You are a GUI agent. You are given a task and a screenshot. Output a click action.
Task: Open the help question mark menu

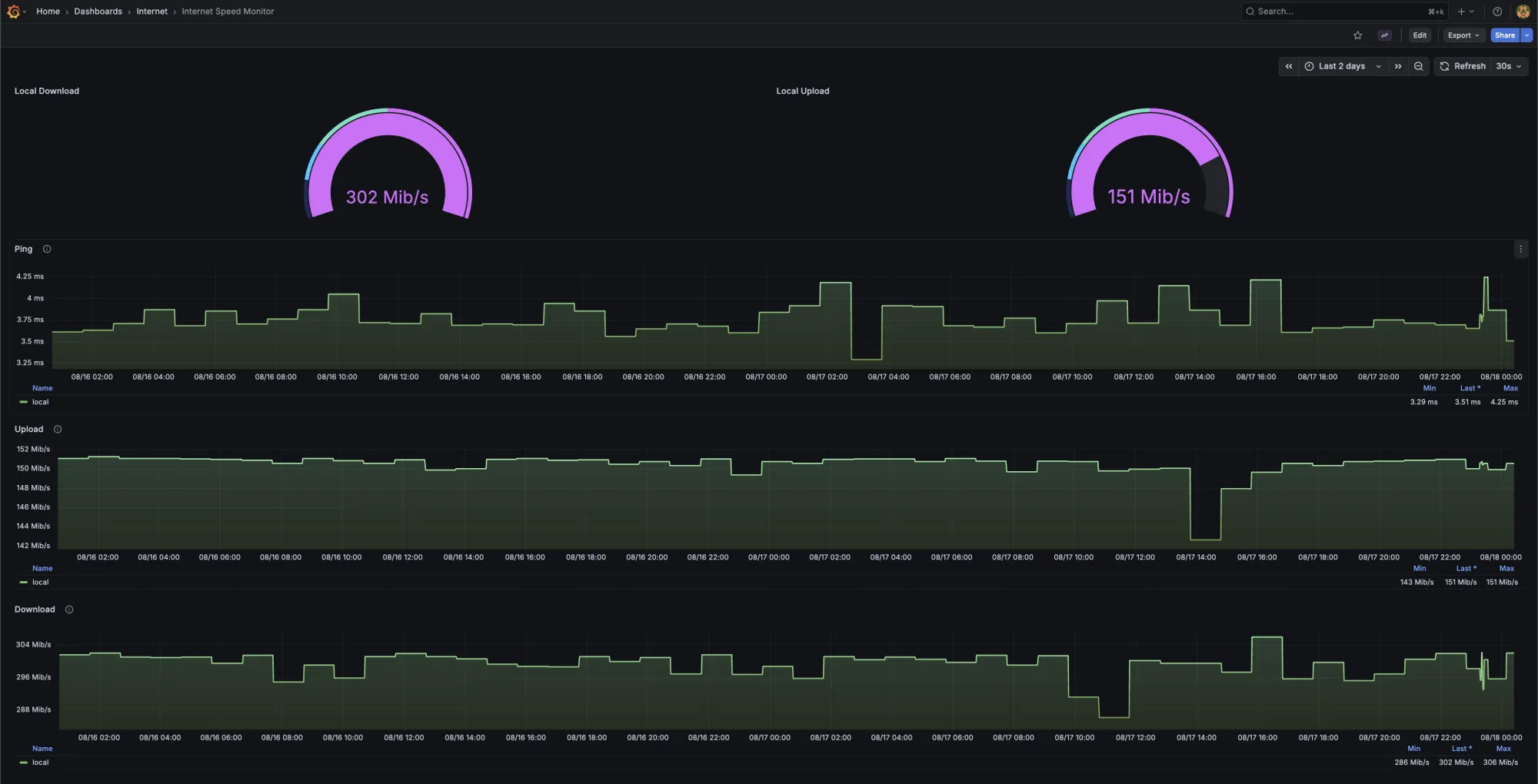click(x=1496, y=12)
